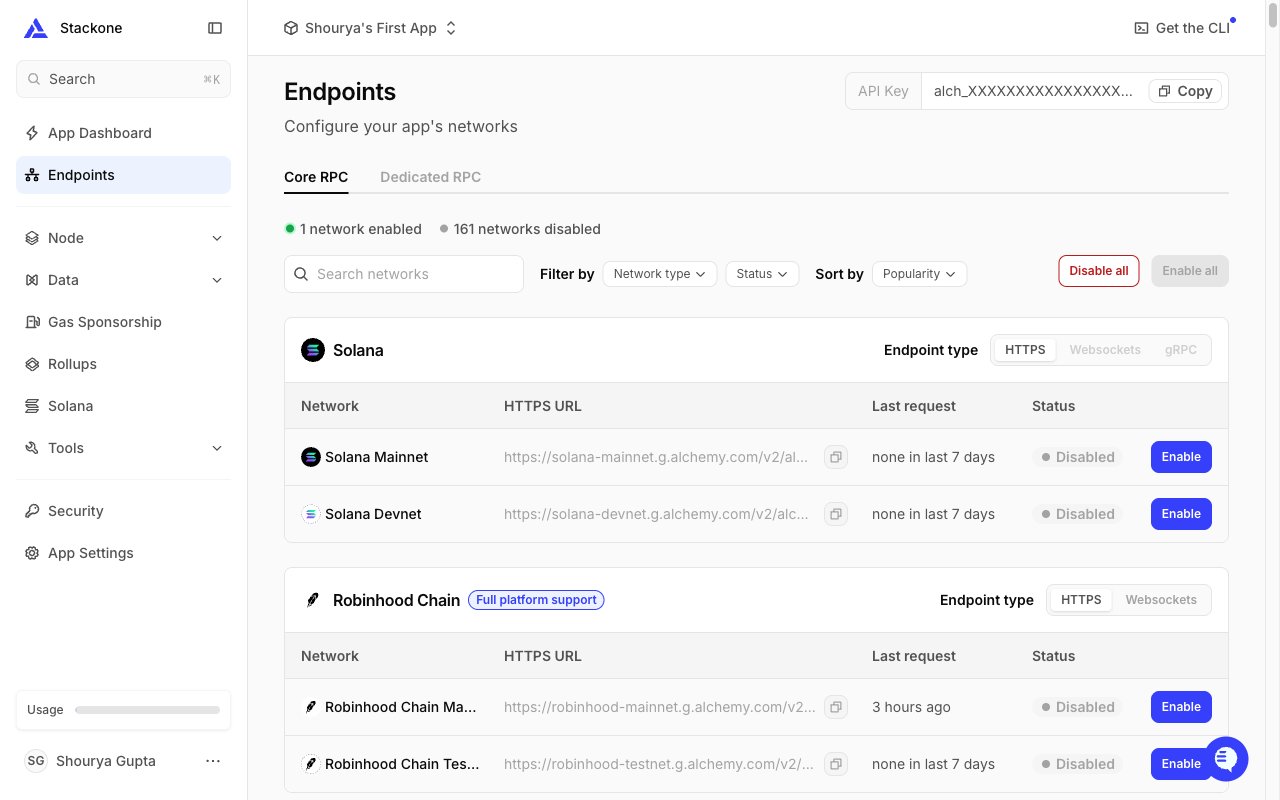Enable the Robinhood Chain Mainnet network
Screen dimensions: 1280x800
1181,707
